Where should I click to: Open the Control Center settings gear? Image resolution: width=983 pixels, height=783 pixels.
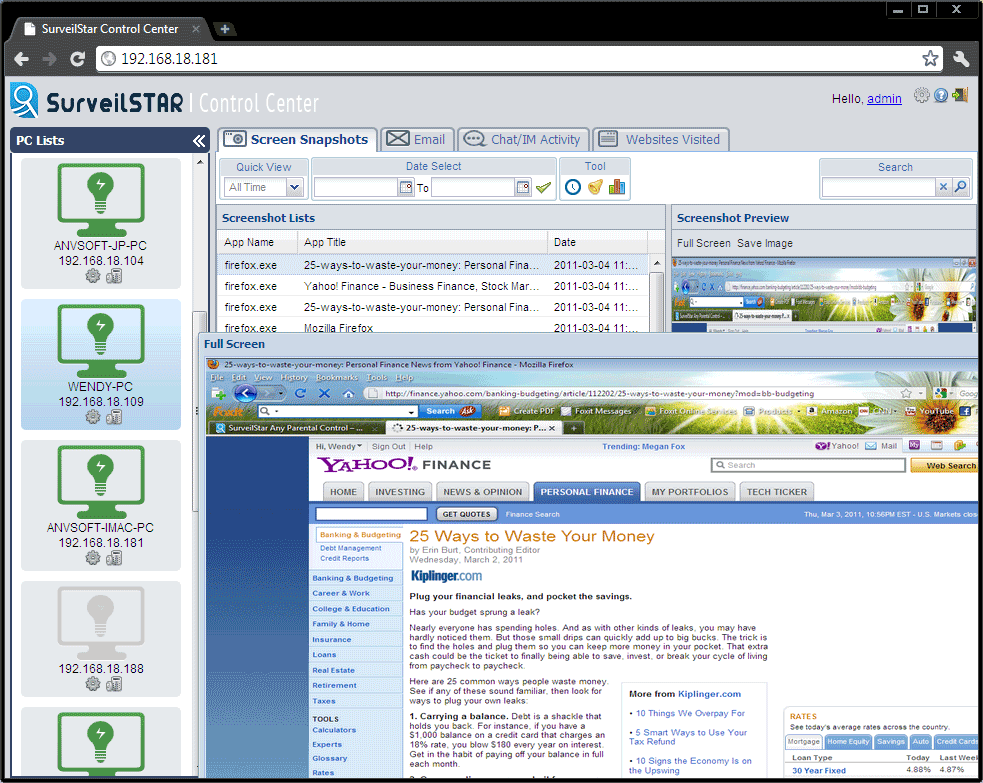[921, 95]
